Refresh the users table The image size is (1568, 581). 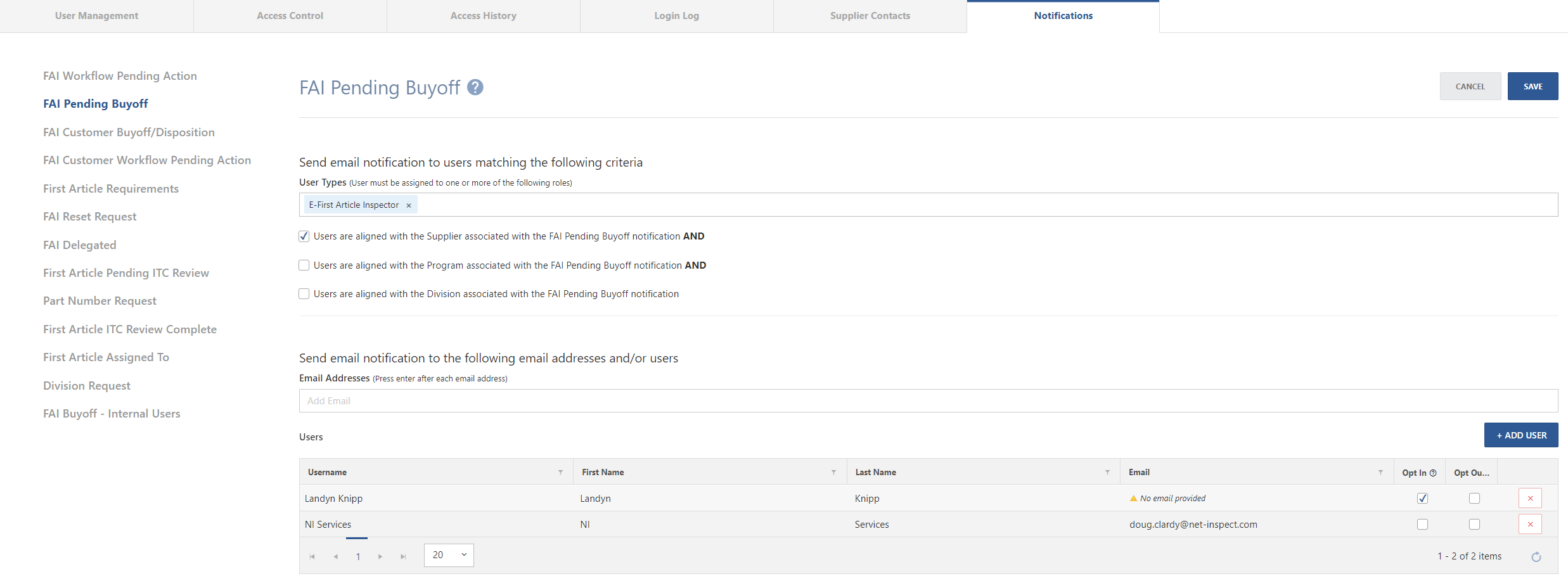point(1536,556)
